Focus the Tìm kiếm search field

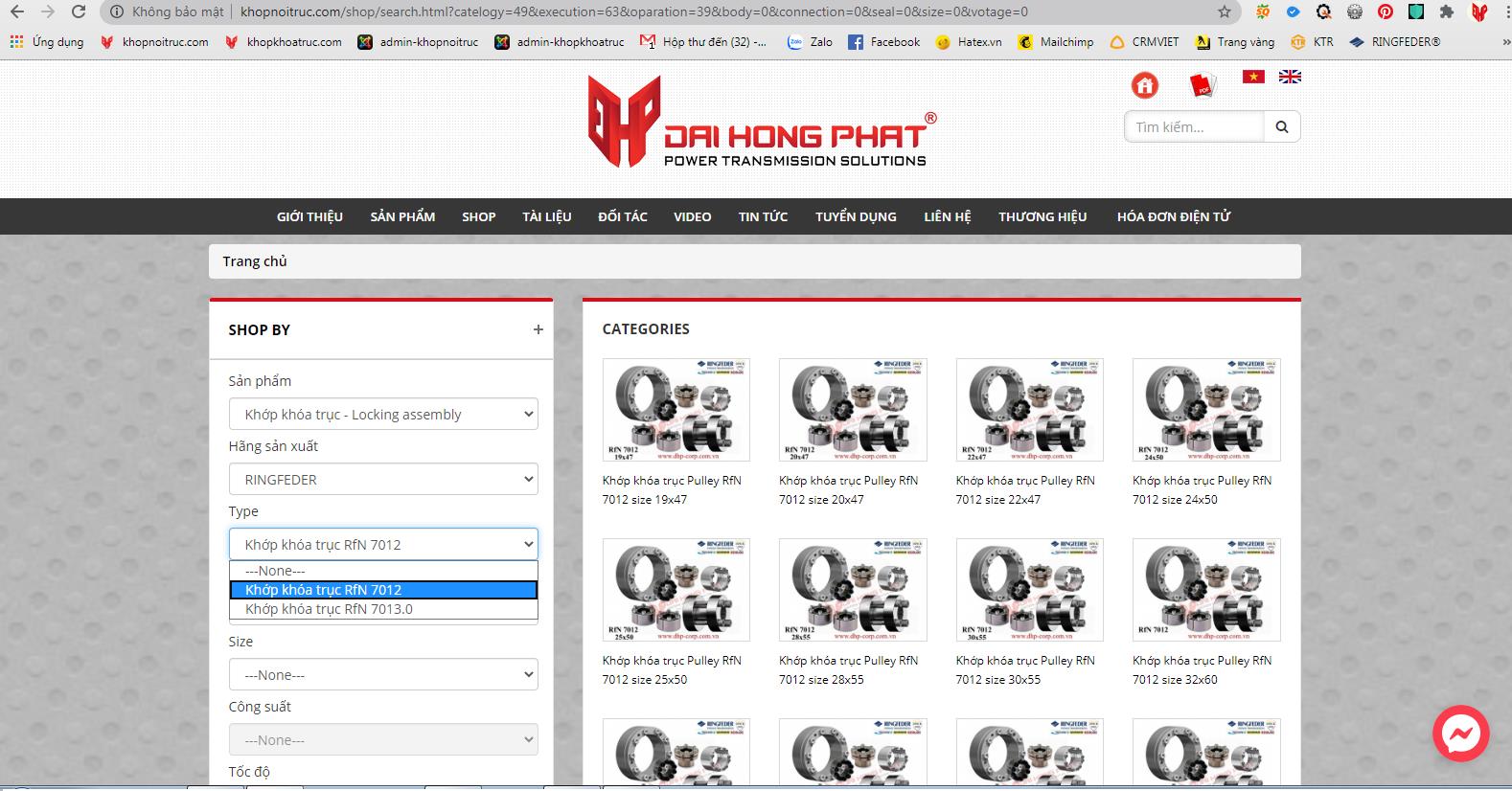(1194, 126)
